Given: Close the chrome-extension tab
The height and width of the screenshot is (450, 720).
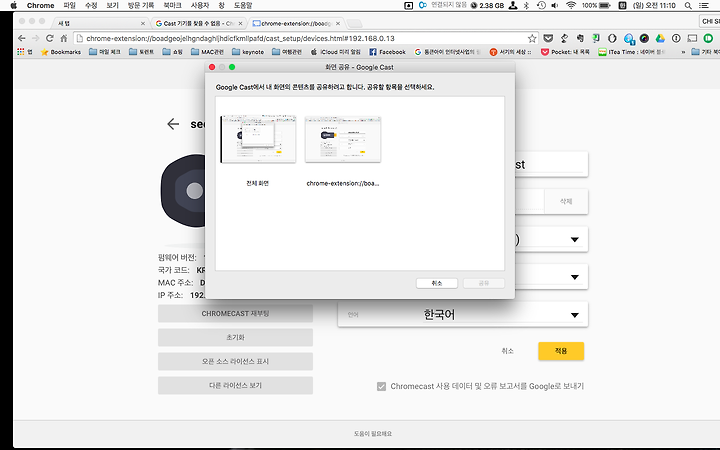Looking at the screenshot, I should tap(338, 23).
